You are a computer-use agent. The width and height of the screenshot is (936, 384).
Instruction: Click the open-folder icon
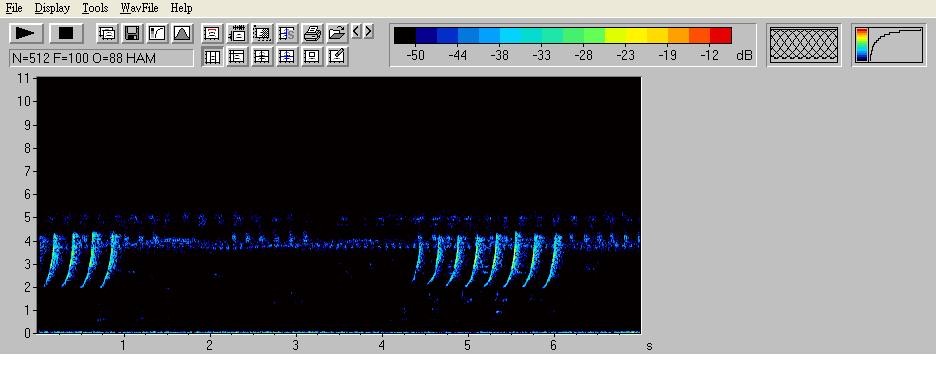[337, 33]
